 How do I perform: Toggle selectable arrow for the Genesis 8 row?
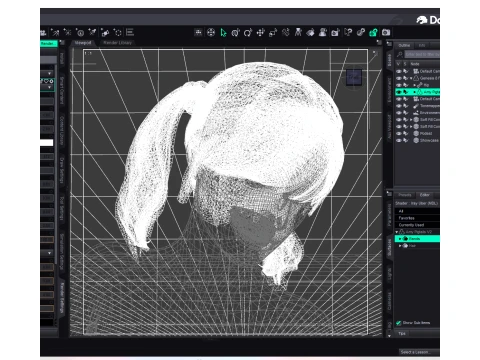click(x=406, y=78)
